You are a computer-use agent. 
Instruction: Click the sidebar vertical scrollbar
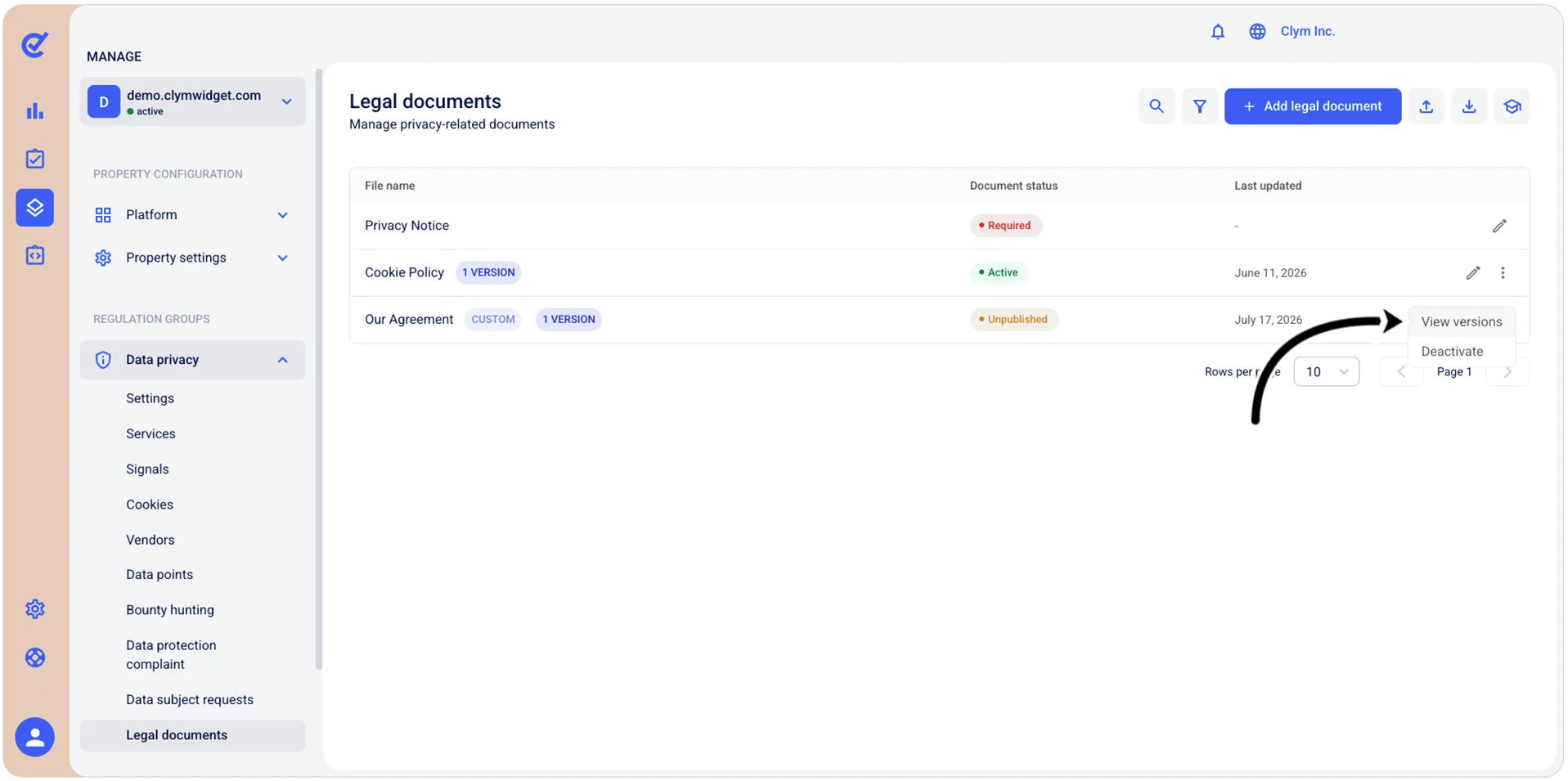318,370
